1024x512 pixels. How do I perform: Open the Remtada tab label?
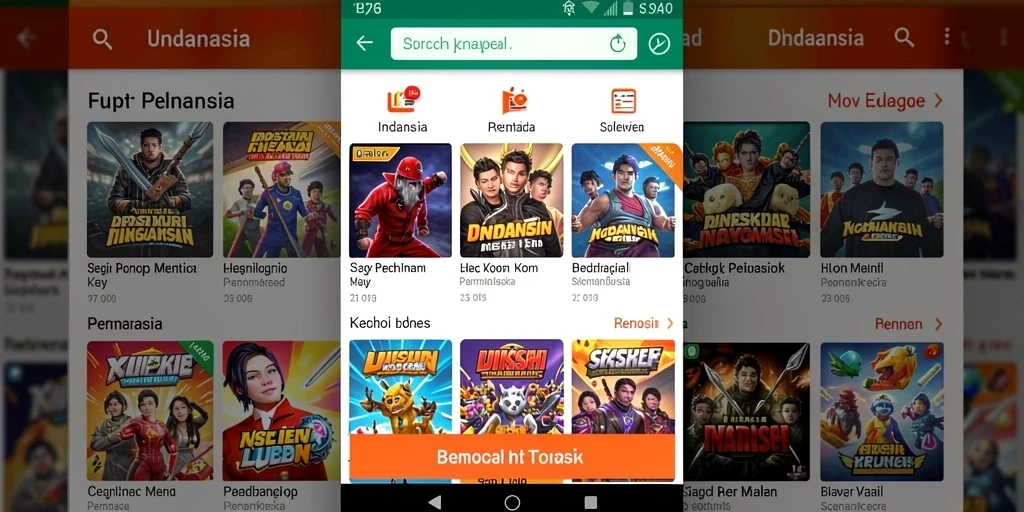point(511,127)
